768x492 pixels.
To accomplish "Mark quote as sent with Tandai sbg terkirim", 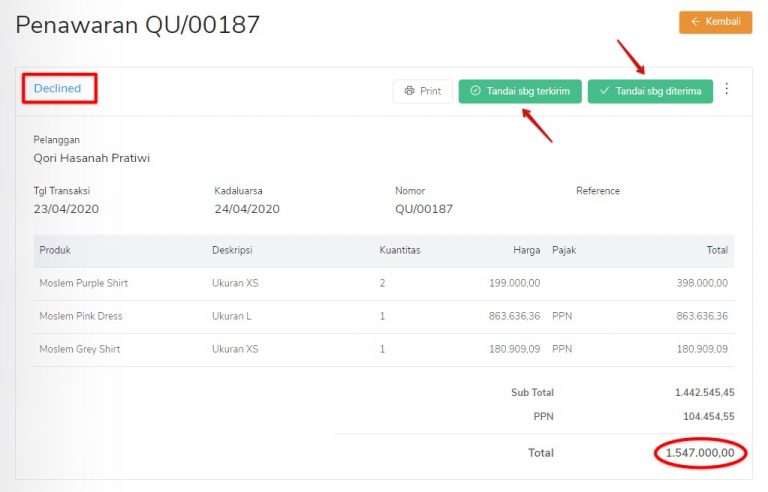I will tap(520, 91).
